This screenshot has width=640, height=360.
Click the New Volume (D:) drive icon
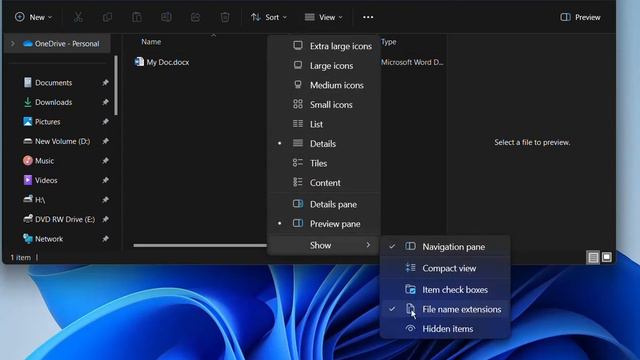[27, 141]
